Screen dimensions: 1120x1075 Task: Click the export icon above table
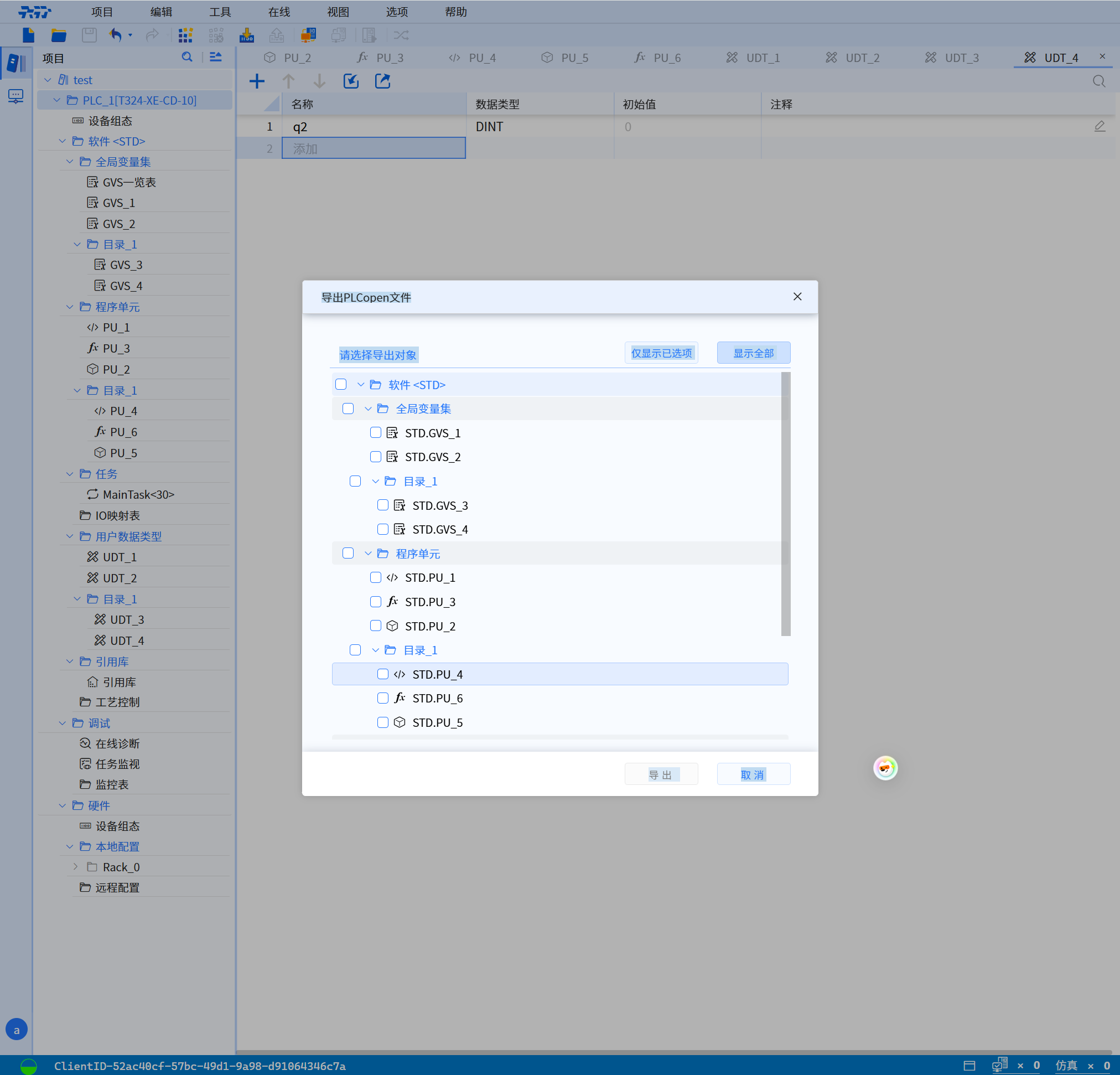(382, 81)
